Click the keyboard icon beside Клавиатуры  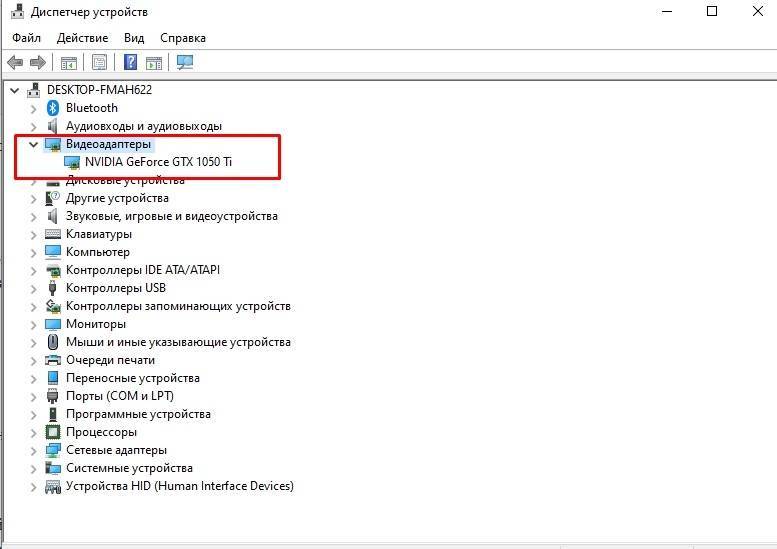pyautogui.click(x=53, y=234)
